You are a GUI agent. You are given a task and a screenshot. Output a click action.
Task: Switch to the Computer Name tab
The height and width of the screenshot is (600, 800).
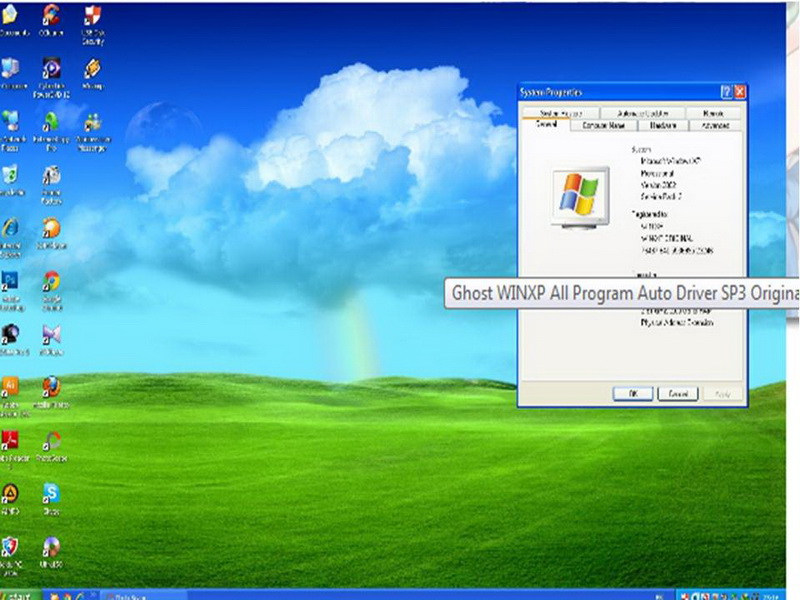pyautogui.click(x=604, y=126)
